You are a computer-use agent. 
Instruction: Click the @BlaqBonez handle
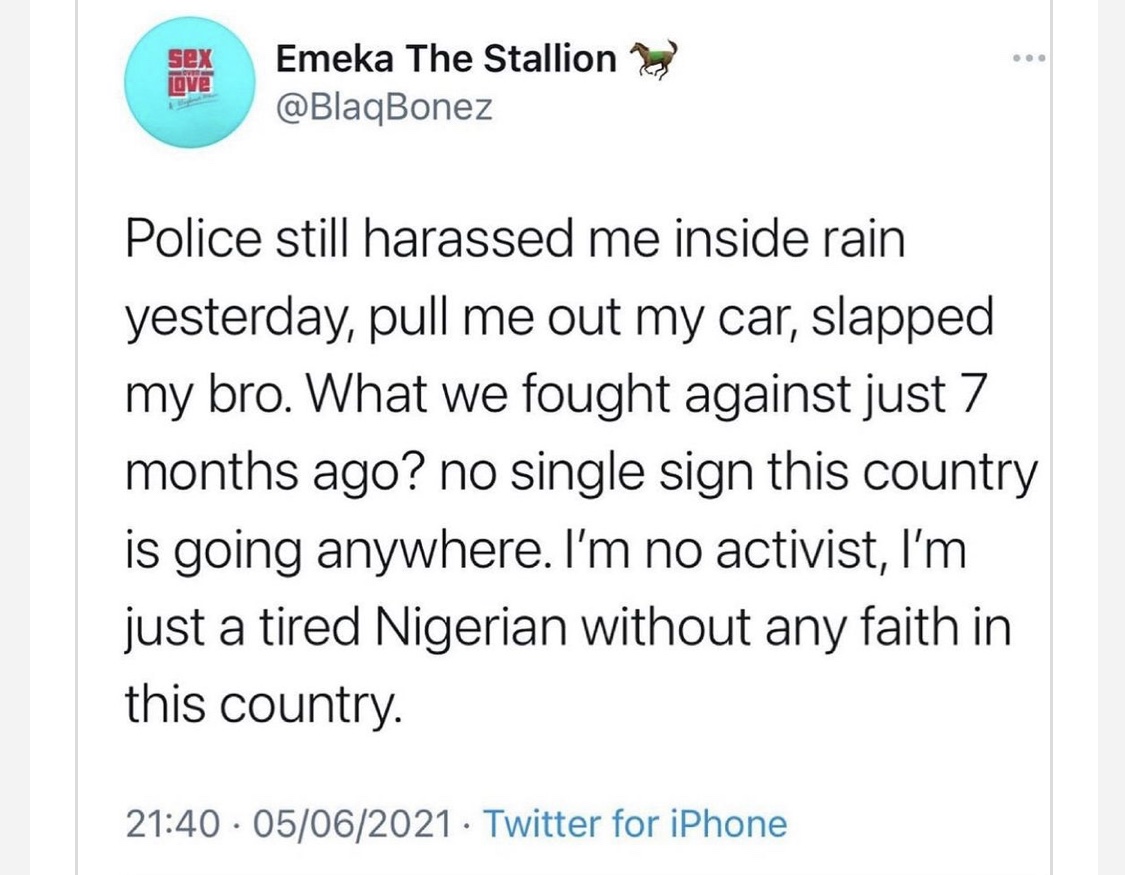tap(384, 106)
